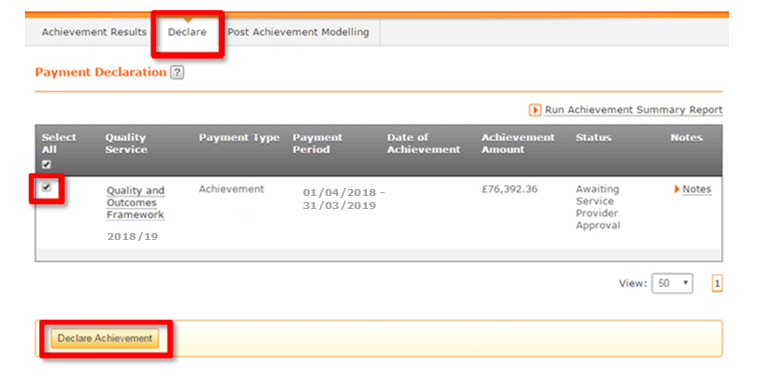Viewport: 766px width, 385px height.
Task: Click the Declare Achievement button
Action: pyautogui.click(x=105, y=338)
